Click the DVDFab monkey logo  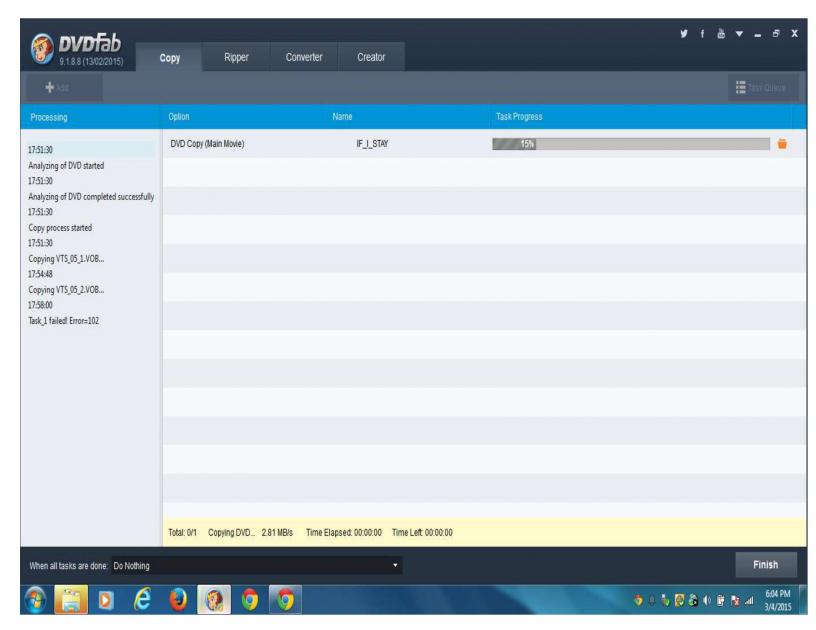click(42, 48)
